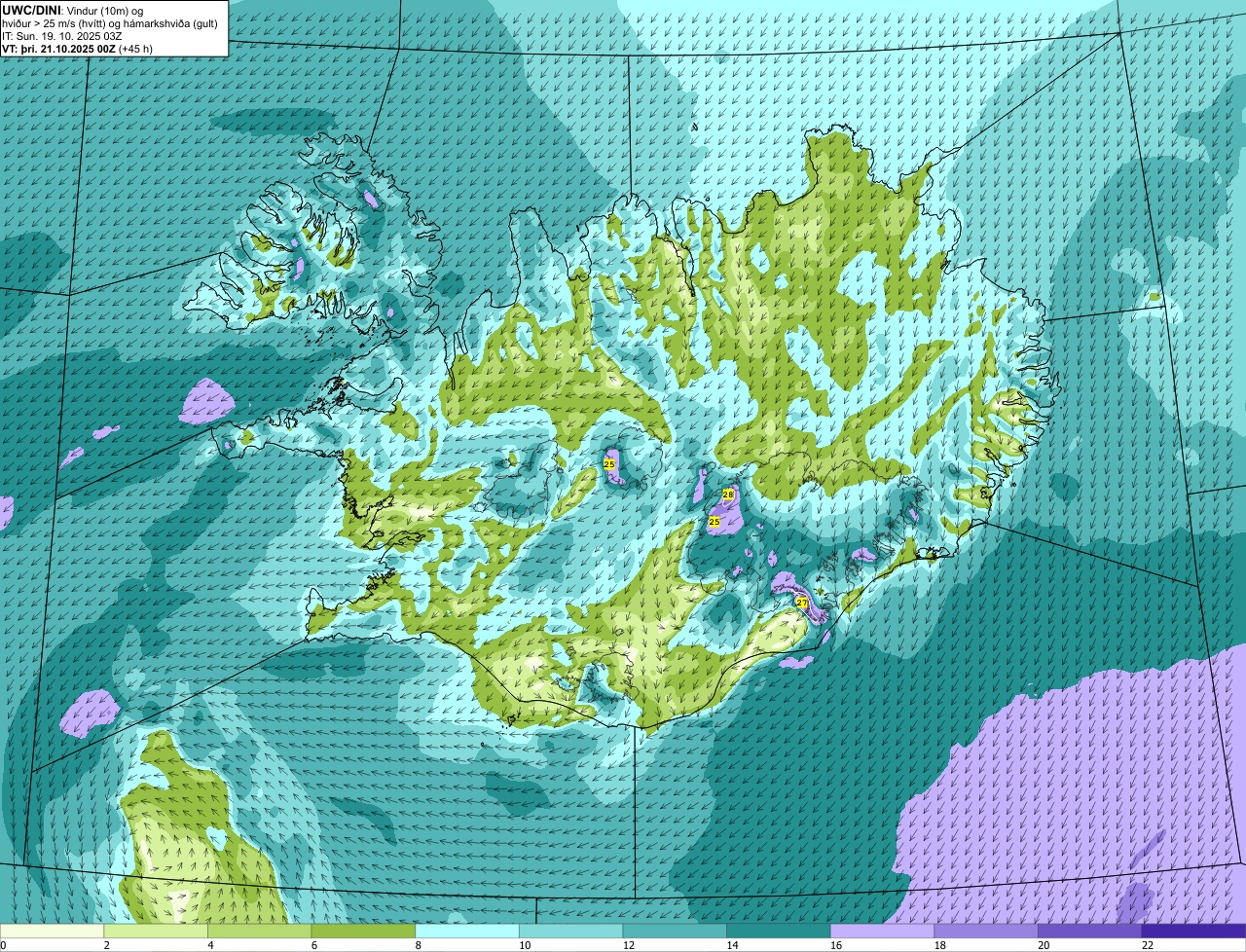The height and width of the screenshot is (952, 1246).
Task: Click the legend tick label 14
Action: point(732,945)
